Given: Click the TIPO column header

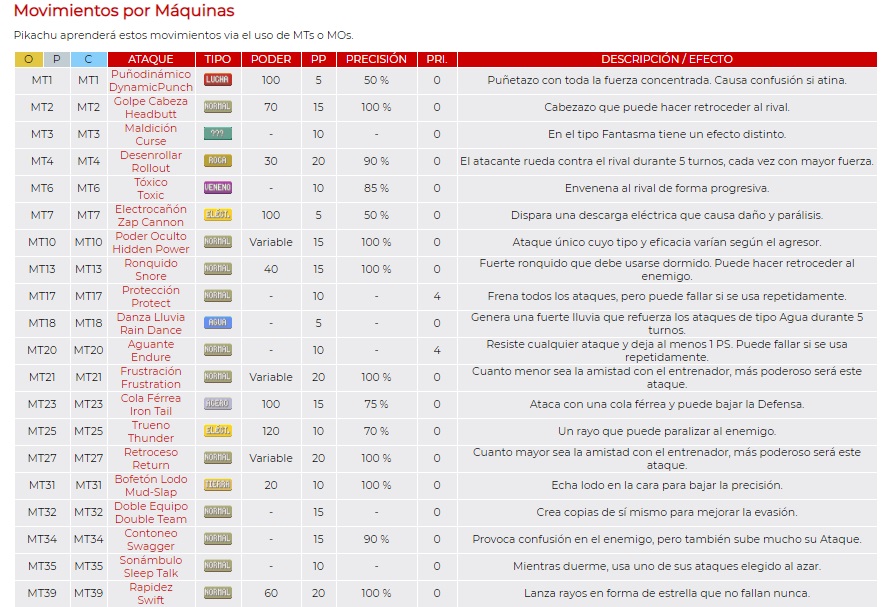Looking at the screenshot, I should click(x=218, y=59).
